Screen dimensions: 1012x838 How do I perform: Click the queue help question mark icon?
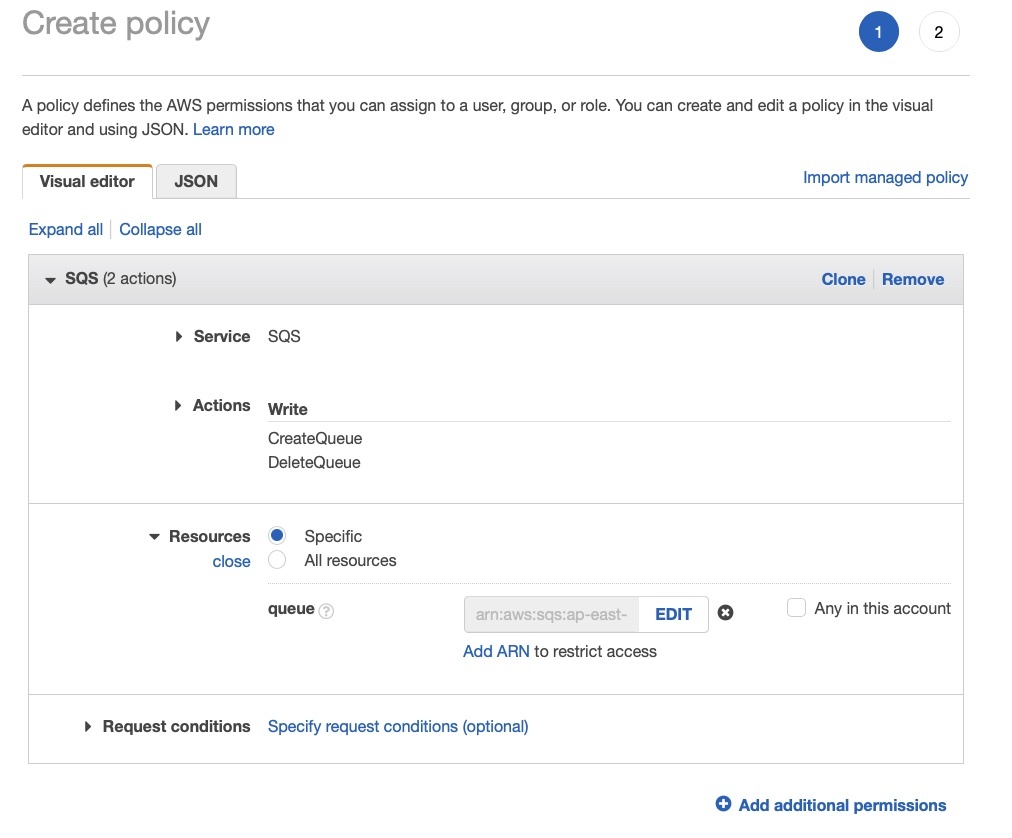tap(326, 611)
